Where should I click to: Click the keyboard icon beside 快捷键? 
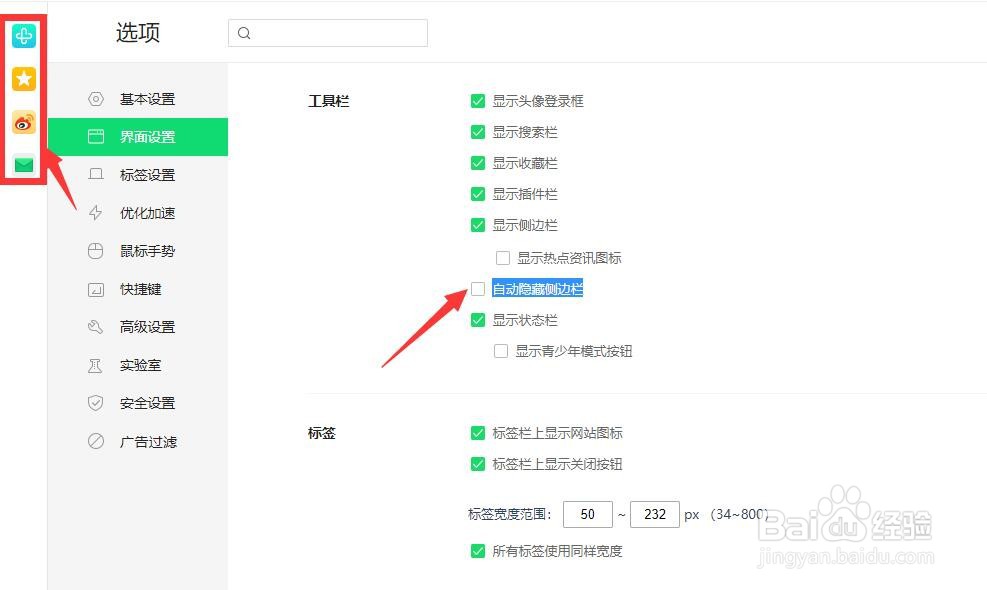coord(96,290)
